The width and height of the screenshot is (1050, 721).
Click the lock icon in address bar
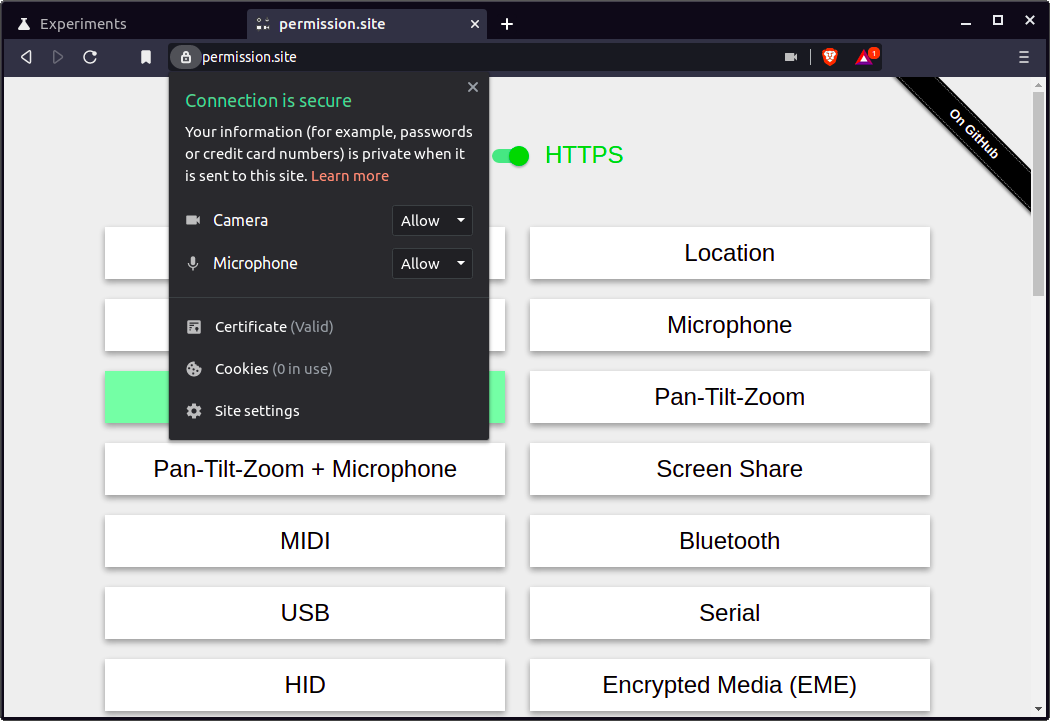click(185, 57)
